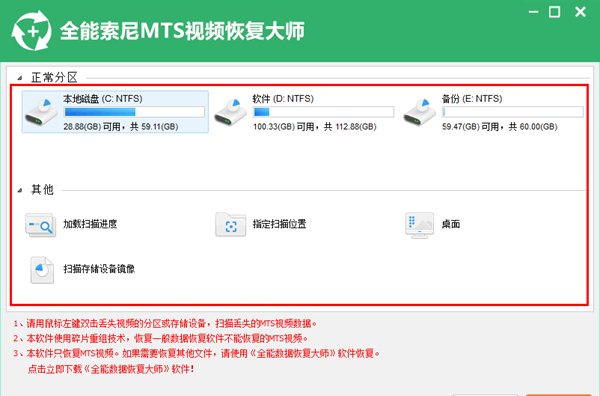Select the backup E: drive icon
Screen dimensions: 600x396
(x=420, y=112)
